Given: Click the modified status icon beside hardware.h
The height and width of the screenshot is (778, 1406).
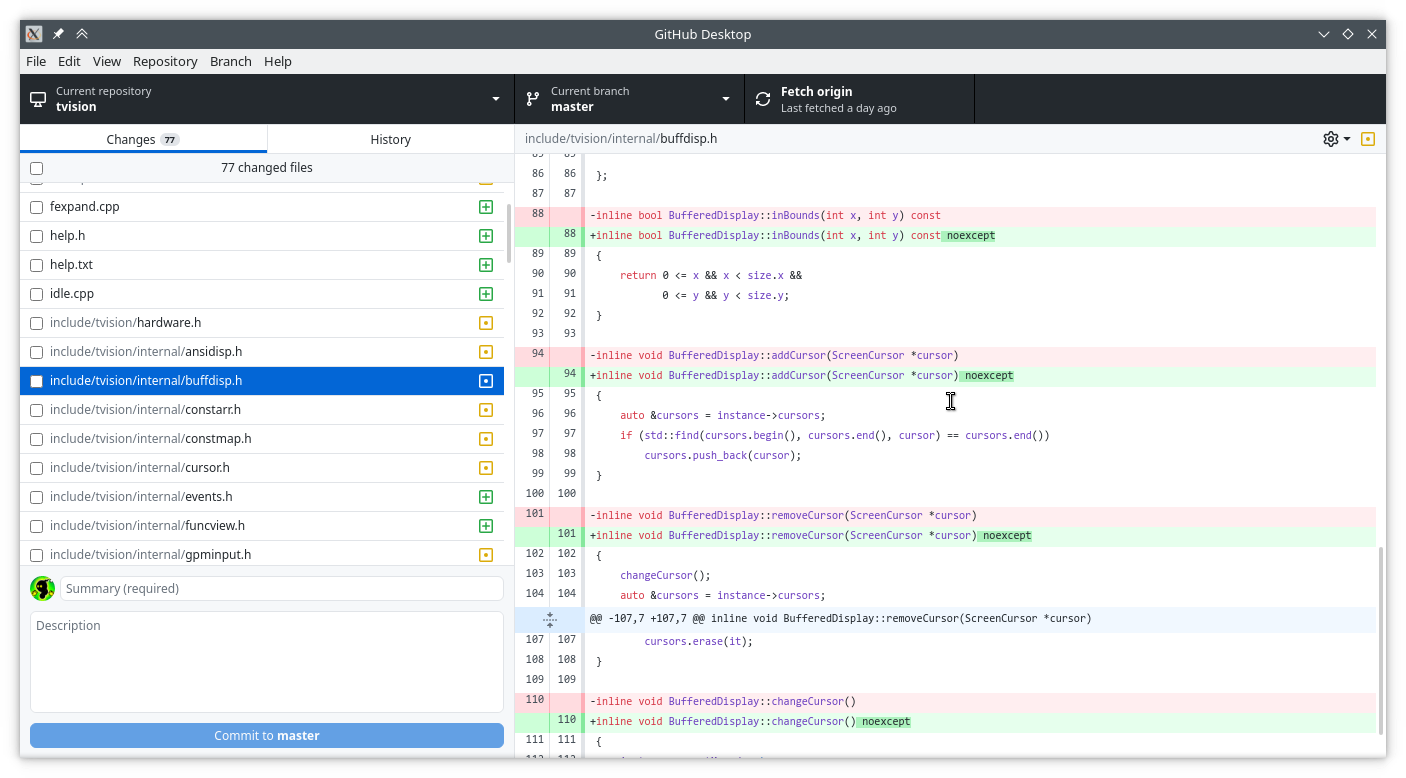Looking at the screenshot, I should tap(486, 323).
